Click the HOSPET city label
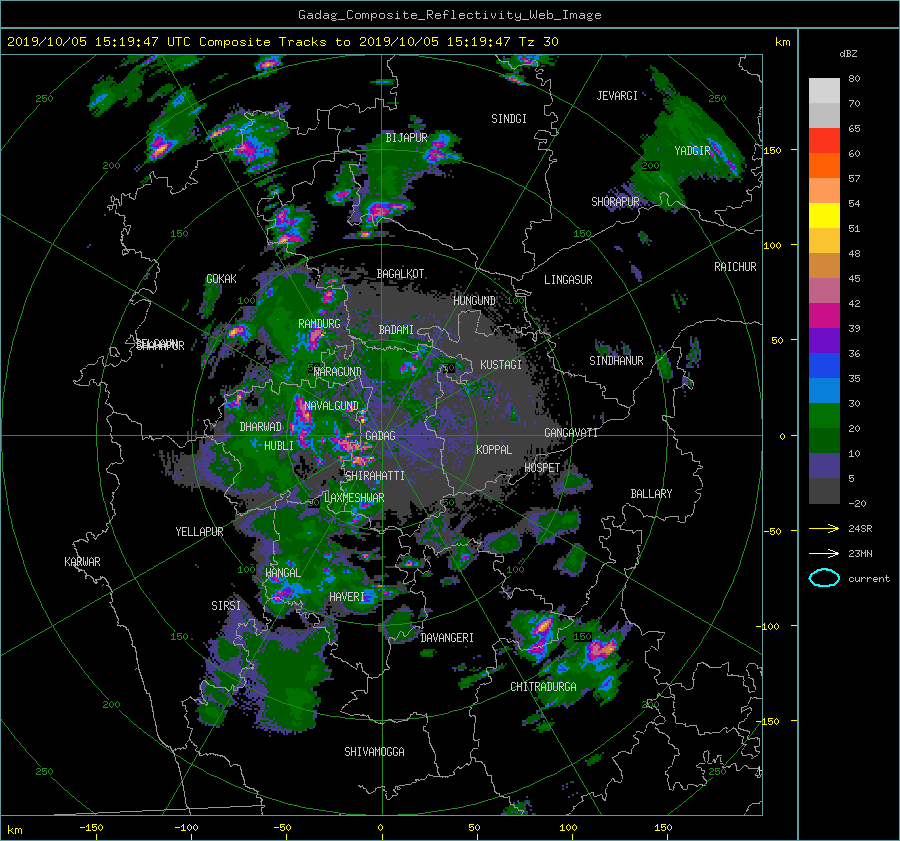This screenshot has width=900, height=841. click(x=542, y=468)
